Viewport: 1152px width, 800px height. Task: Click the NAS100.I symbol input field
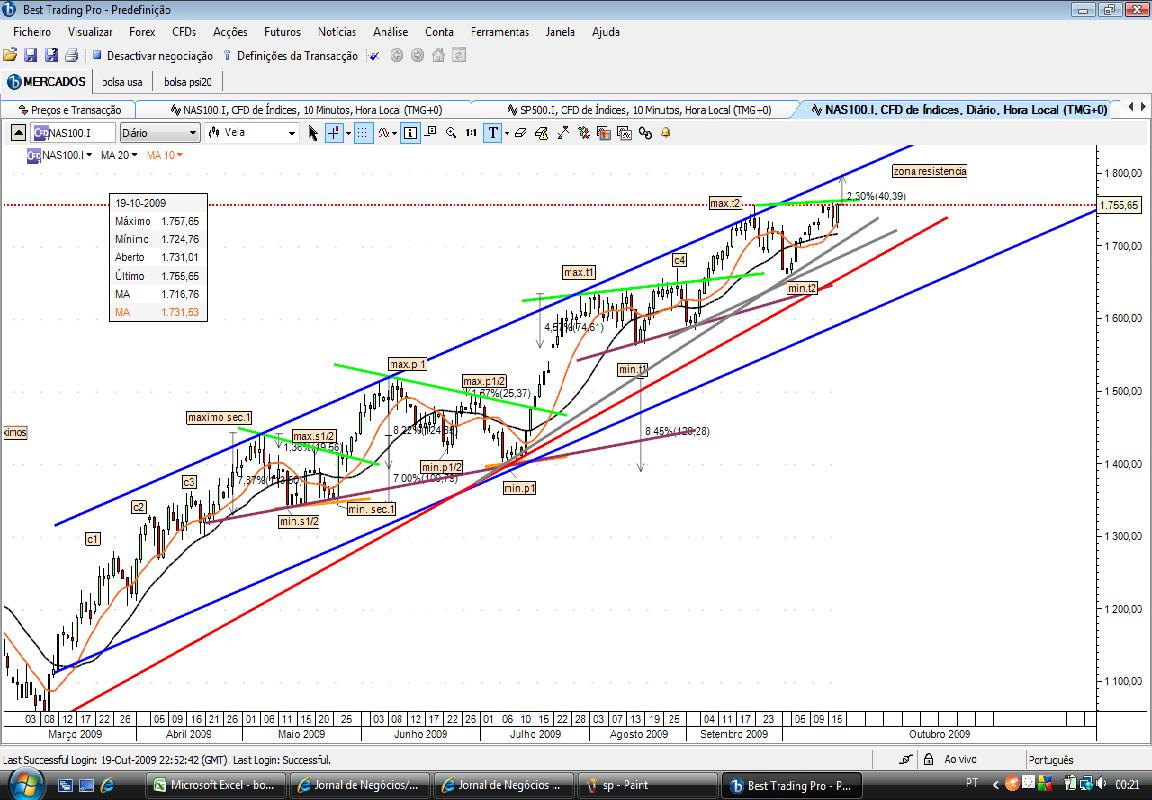(73, 133)
